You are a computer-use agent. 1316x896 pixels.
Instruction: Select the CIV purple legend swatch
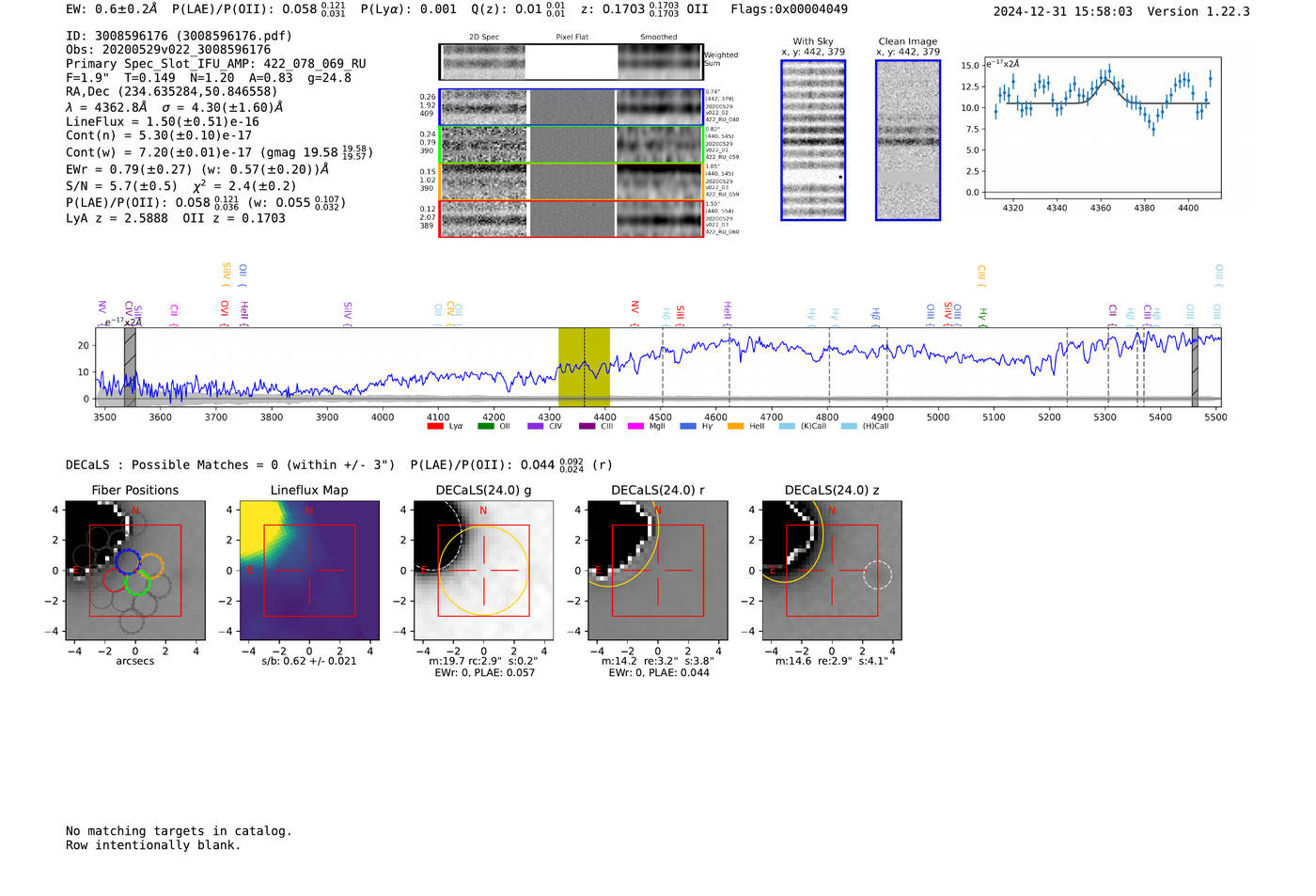click(535, 426)
